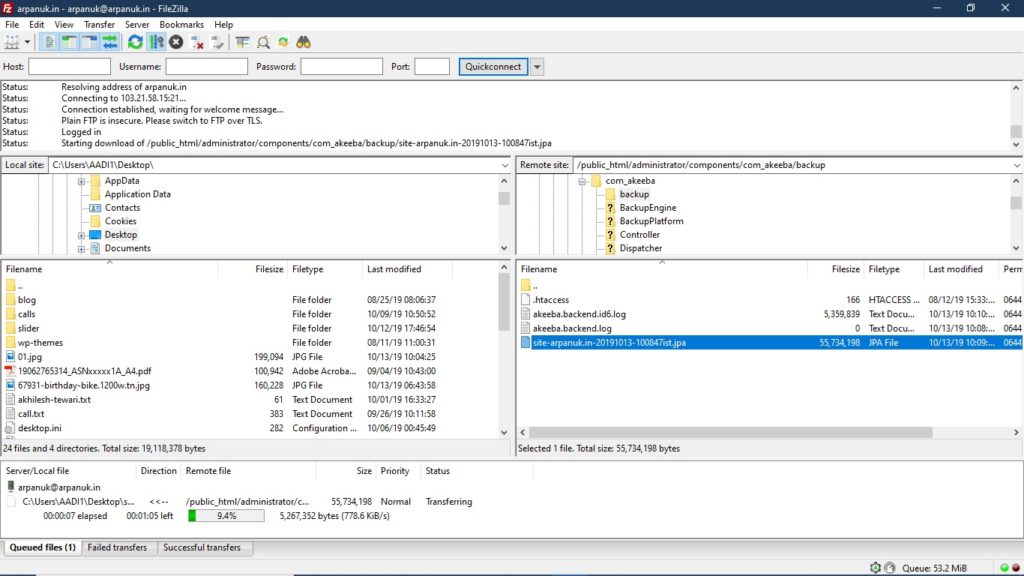Image resolution: width=1024 pixels, height=576 pixels.
Task: Click the Host input field
Action: [69, 67]
